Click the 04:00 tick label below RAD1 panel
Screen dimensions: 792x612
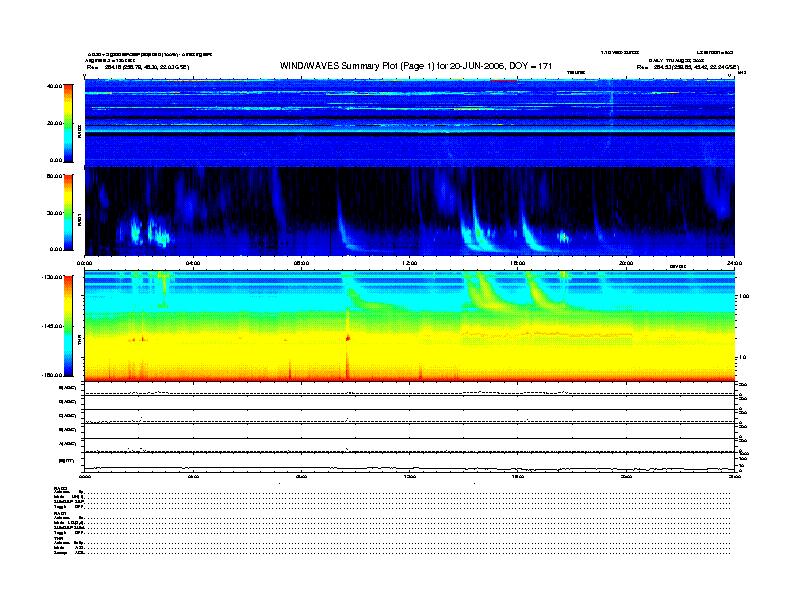coord(193,263)
